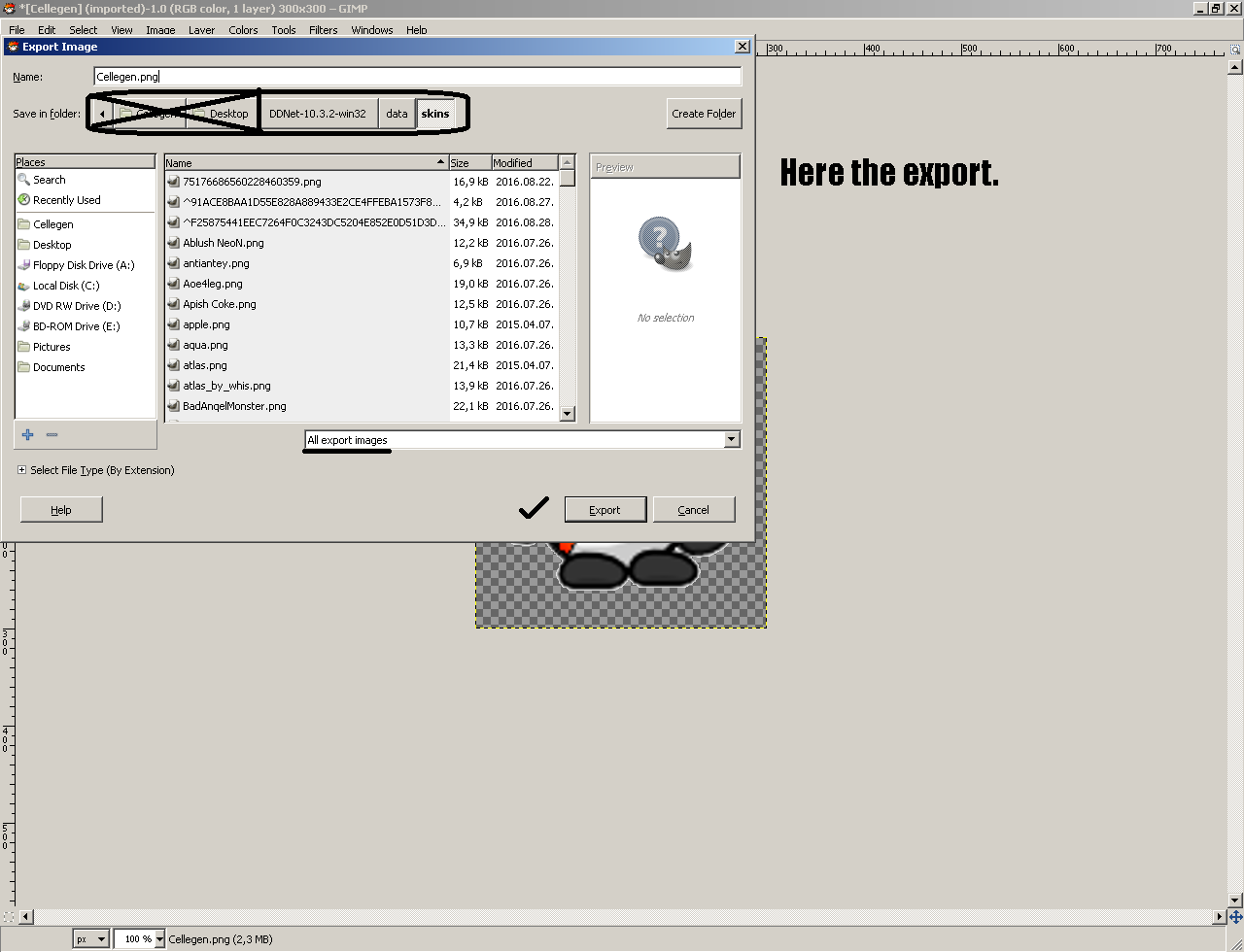The image size is (1244, 952).
Task: Click the add bookmark plus icon
Action: click(27, 434)
